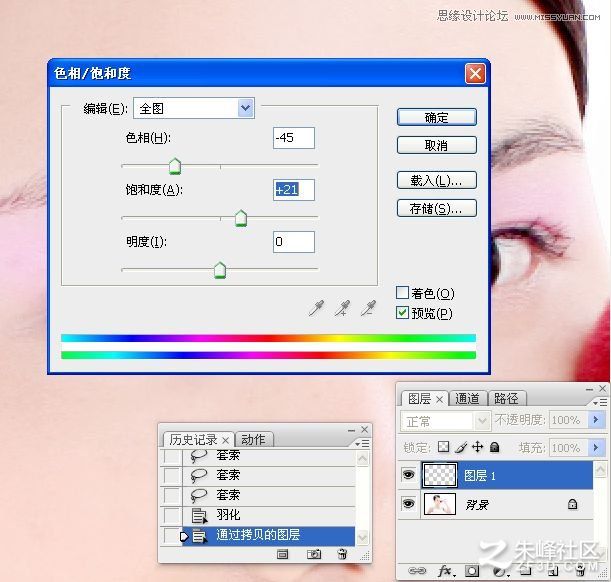Screen dimensions: 611x582
Task: Switch to the 通道 tab
Action: point(467,399)
